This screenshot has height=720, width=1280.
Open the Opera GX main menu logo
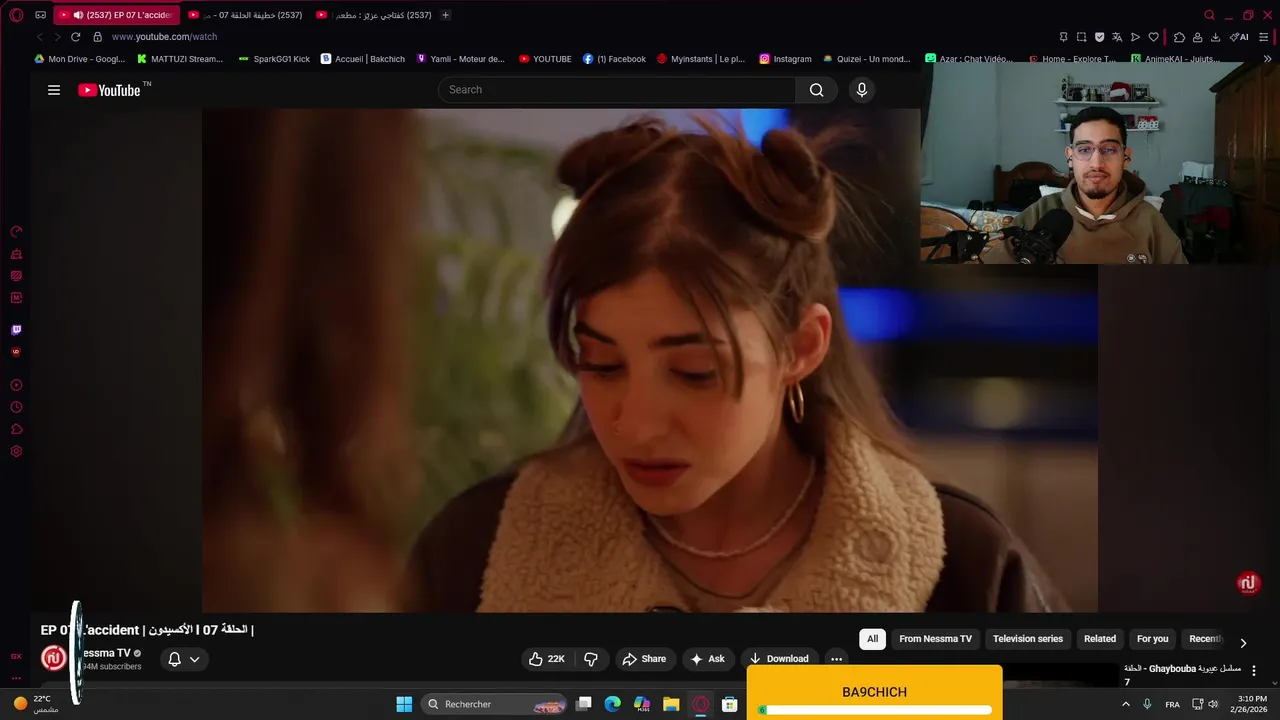coord(16,15)
